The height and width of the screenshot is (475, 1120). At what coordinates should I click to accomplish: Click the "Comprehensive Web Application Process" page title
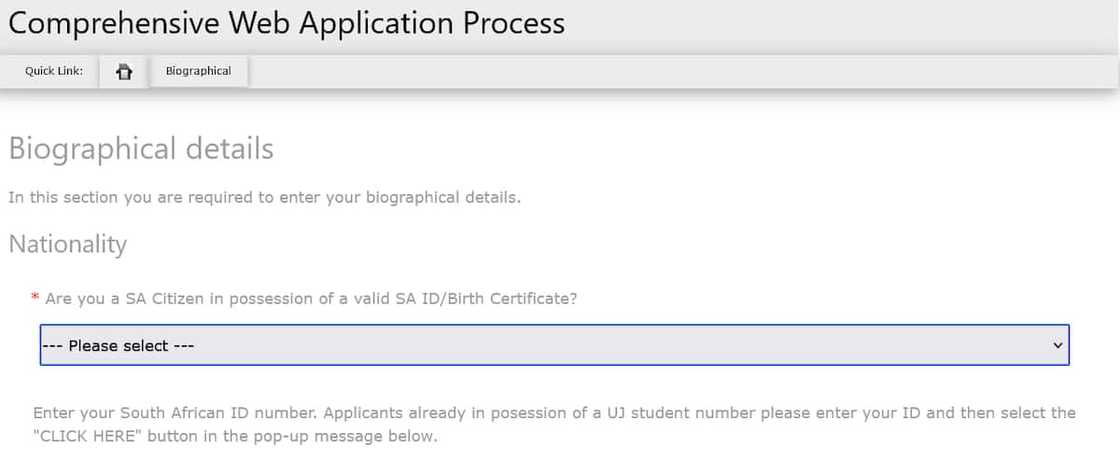click(x=286, y=22)
